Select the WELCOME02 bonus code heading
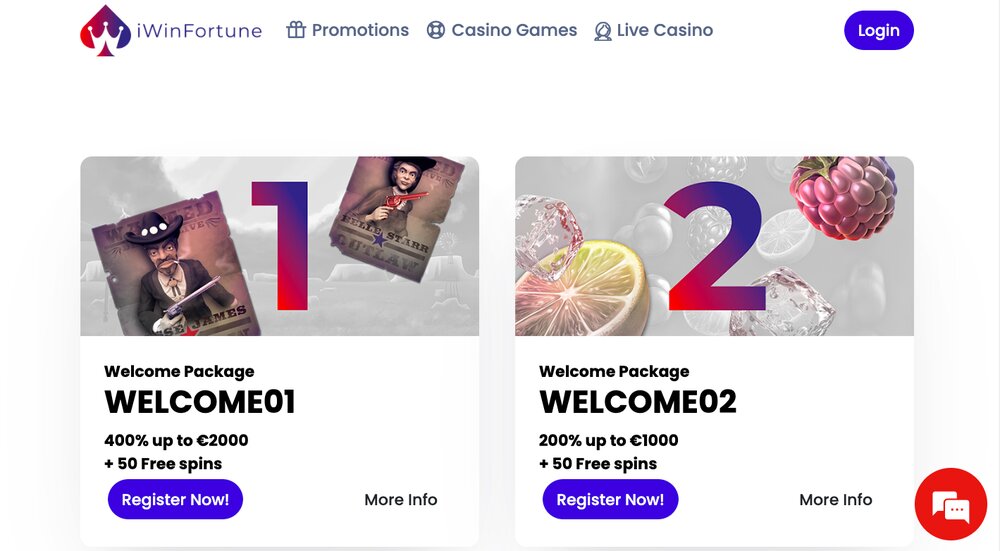Image resolution: width=1000 pixels, height=551 pixels. tap(638, 402)
